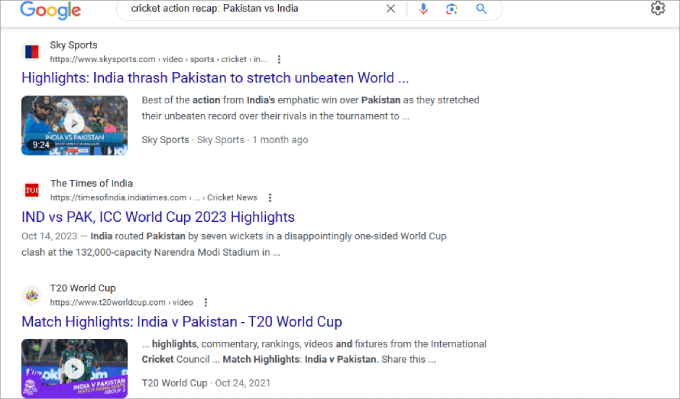This screenshot has height=399, width=680.
Task: Play the Sky Sports 9:24 video thumbnail
Action: point(75,125)
